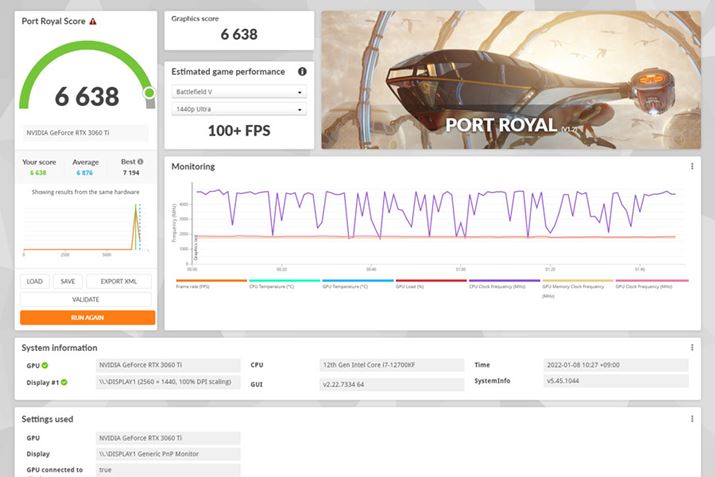Click the GPU name field under the score gauge
The width and height of the screenshot is (715, 477).
point(86,133)
